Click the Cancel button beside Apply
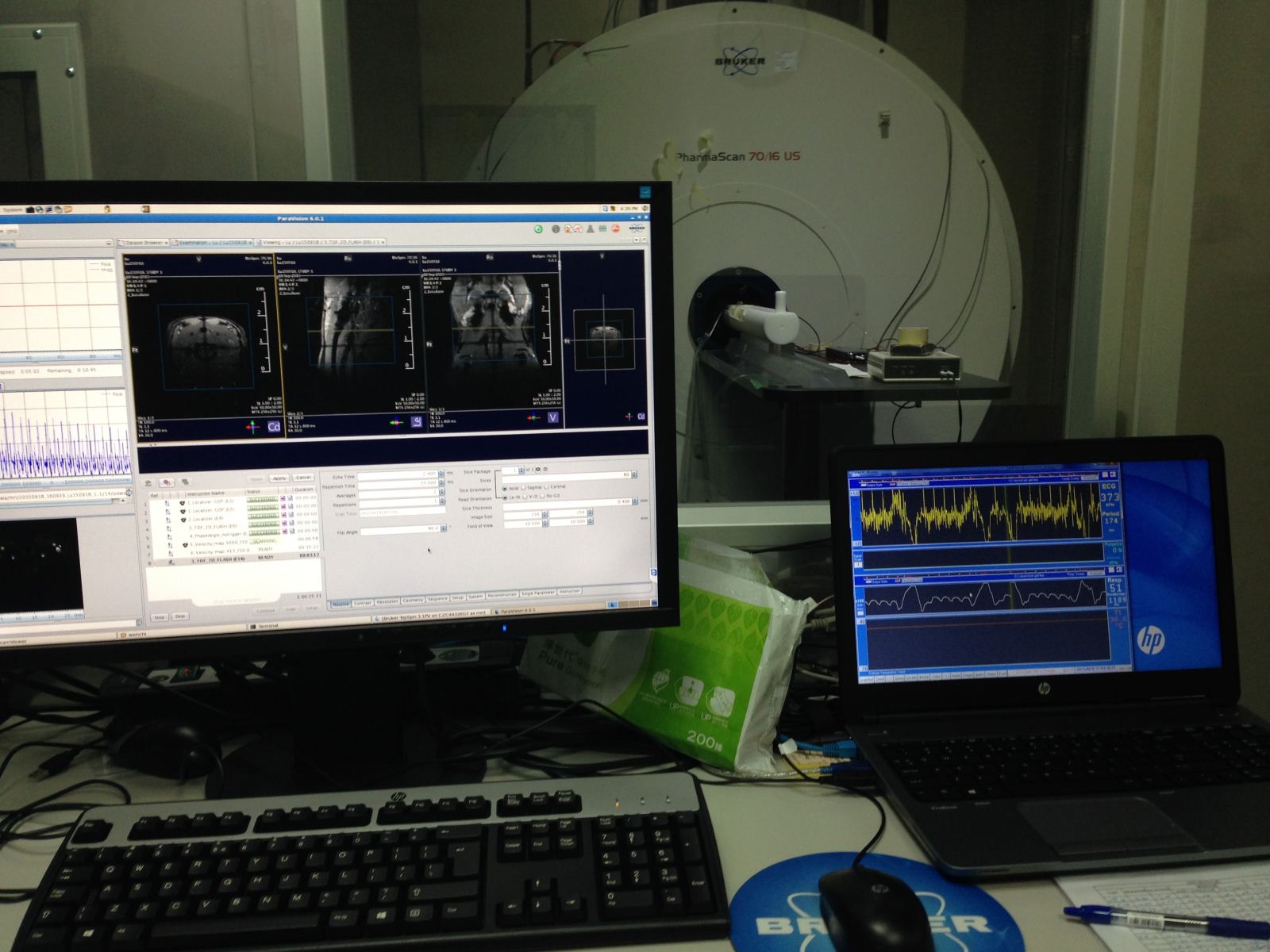Screen dimensions: 1270x952 click(x=303, y=478)
